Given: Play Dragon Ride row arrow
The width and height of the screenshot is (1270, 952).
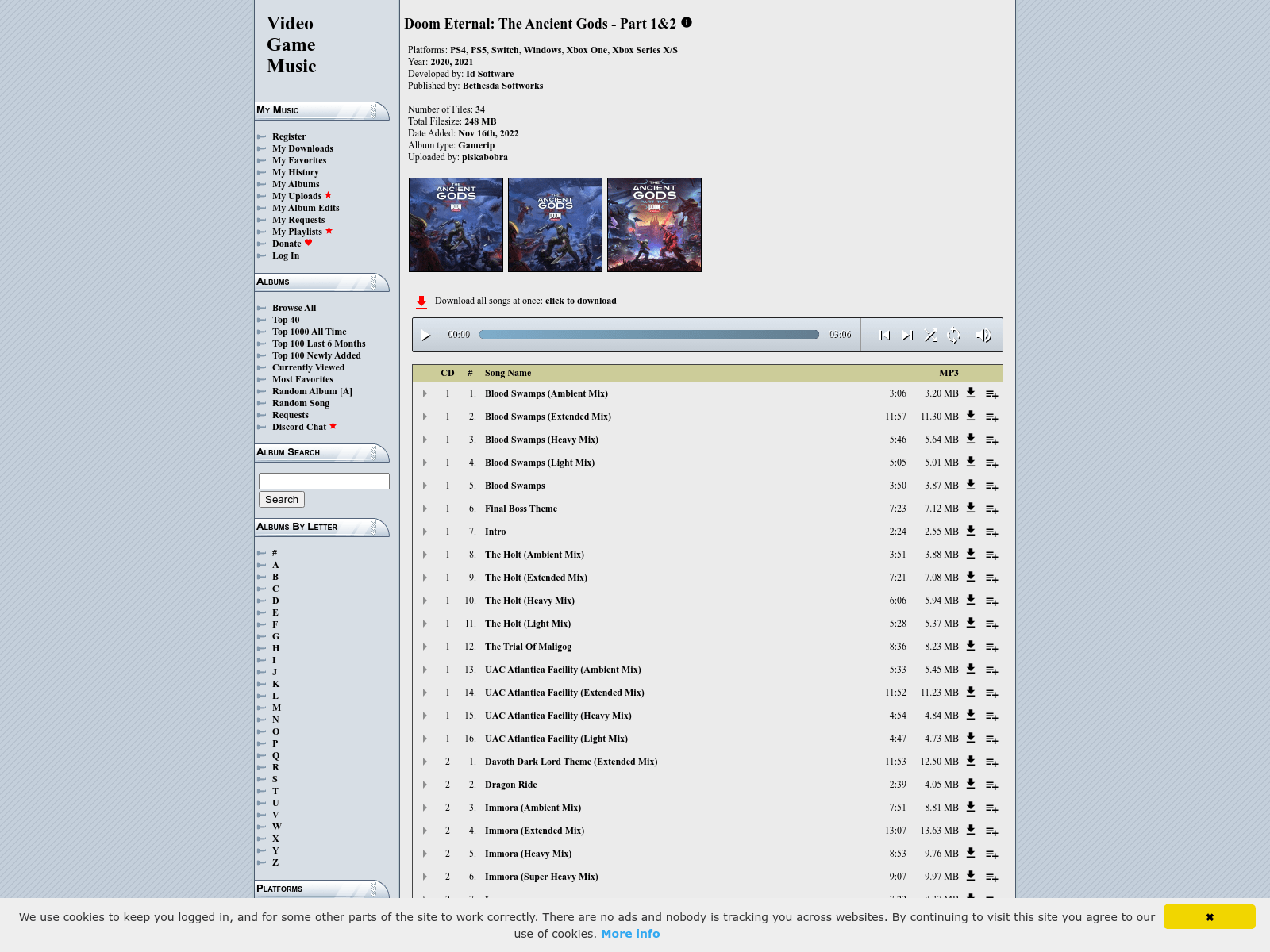Looking at the screenshot, I should point(425,785).
